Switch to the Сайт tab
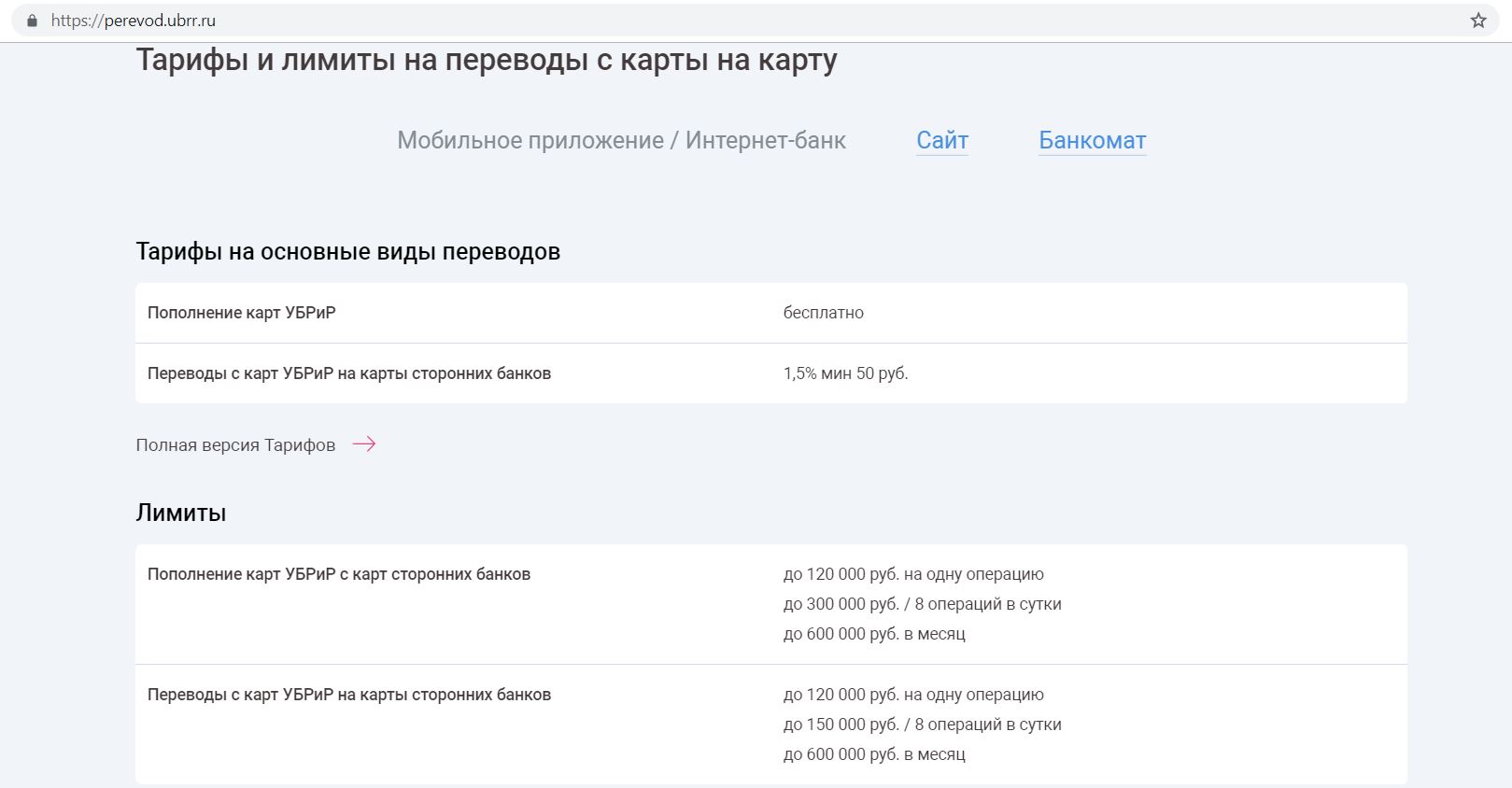Viewport: 1512px width, 788px height. pos(942,140)
